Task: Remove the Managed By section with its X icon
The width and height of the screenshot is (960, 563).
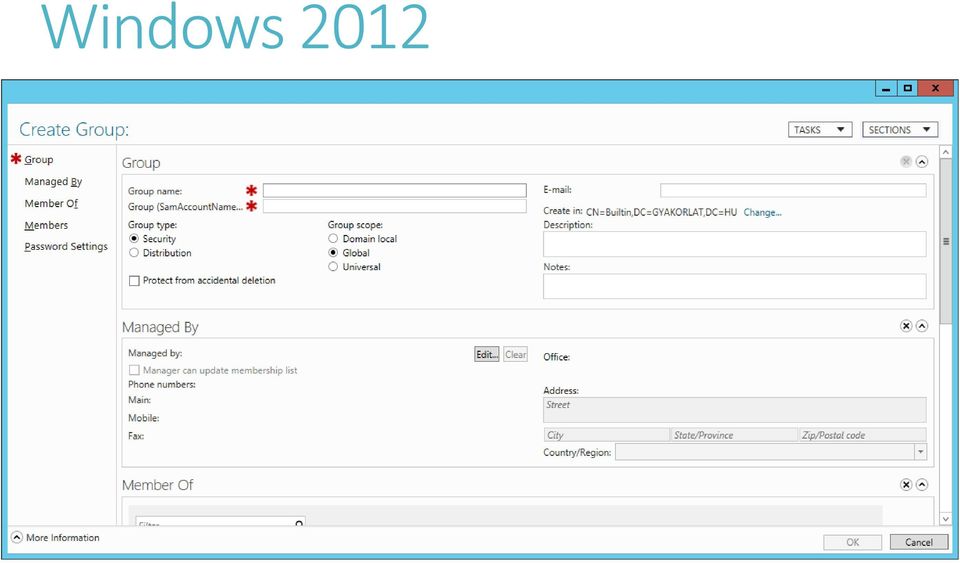Action: click(x=906, y=326)
